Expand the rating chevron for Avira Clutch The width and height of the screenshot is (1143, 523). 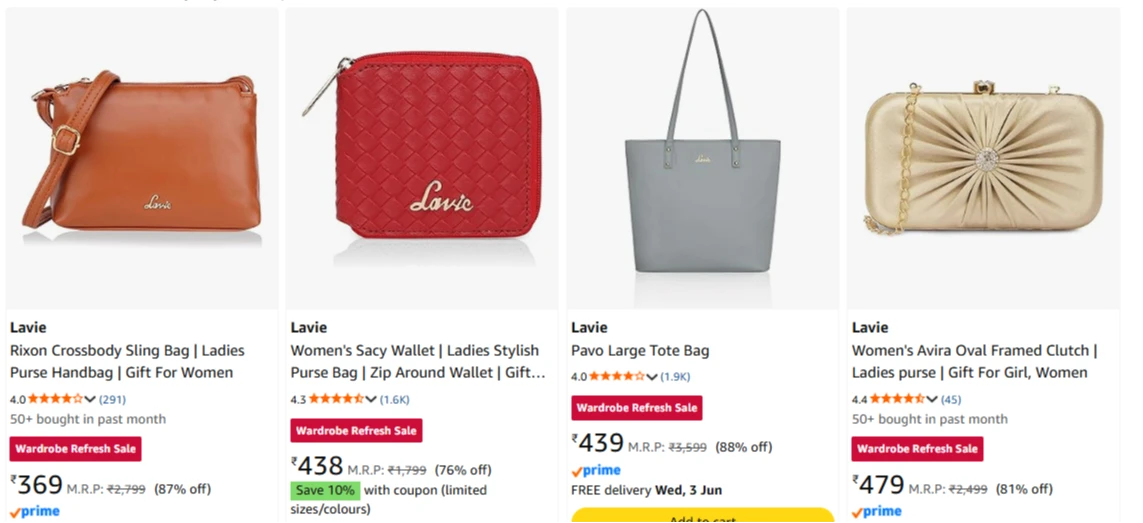coord(932,399)
